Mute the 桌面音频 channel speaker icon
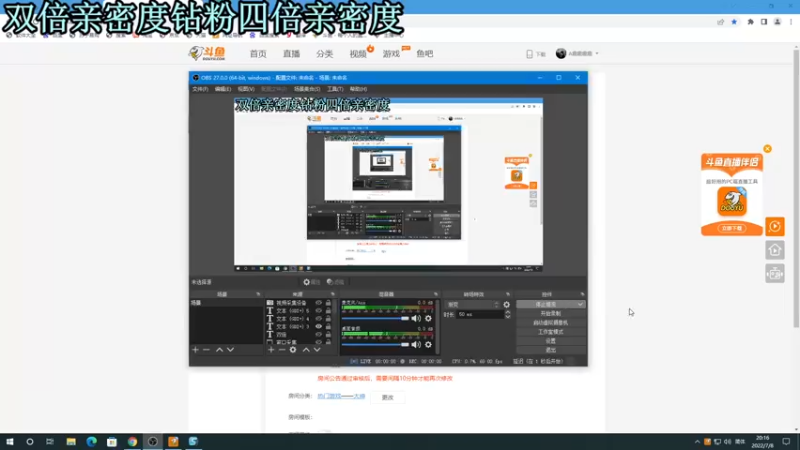Screen dimensions: 800x450 (x=416, y=345)
